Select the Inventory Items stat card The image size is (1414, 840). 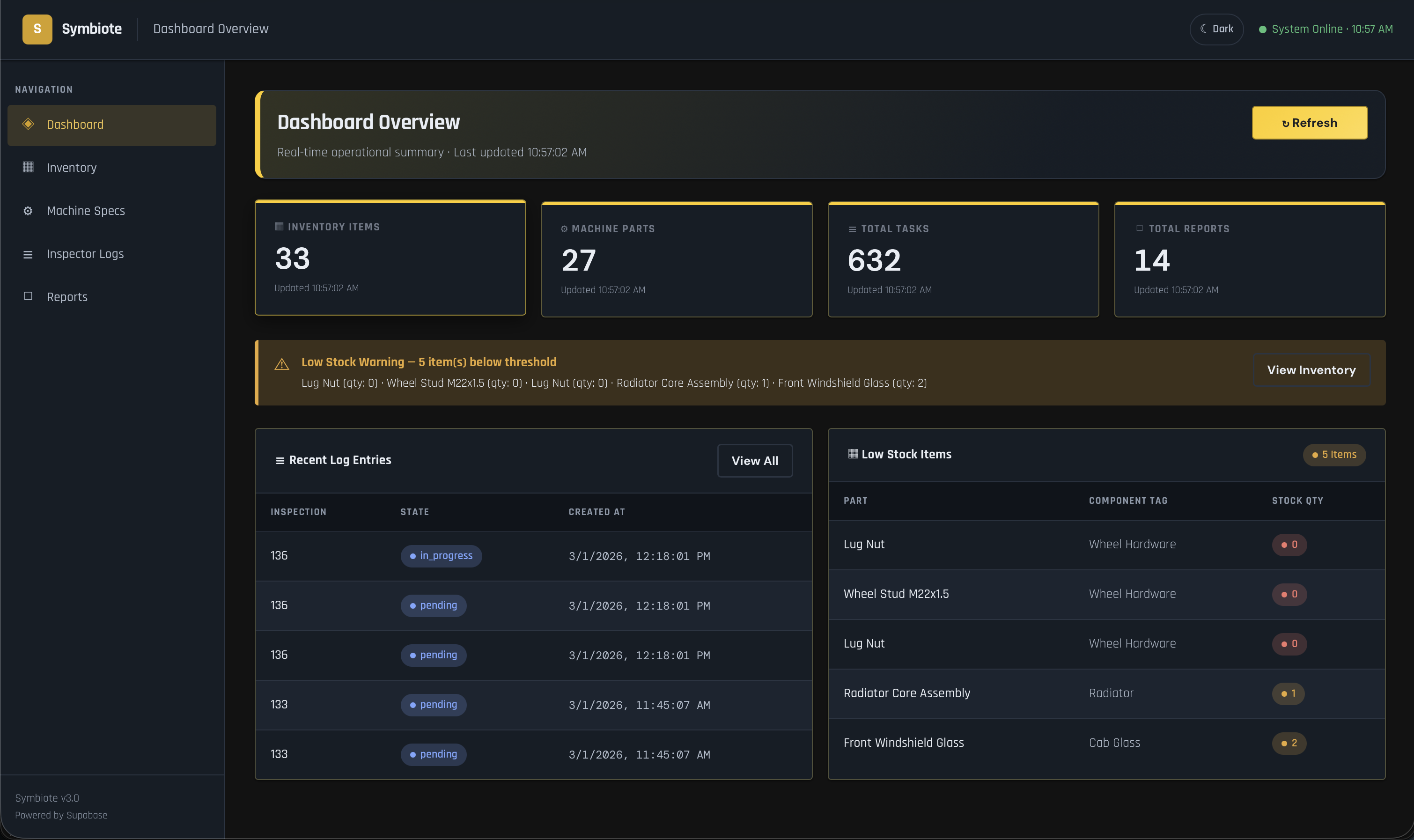(390, 258)
